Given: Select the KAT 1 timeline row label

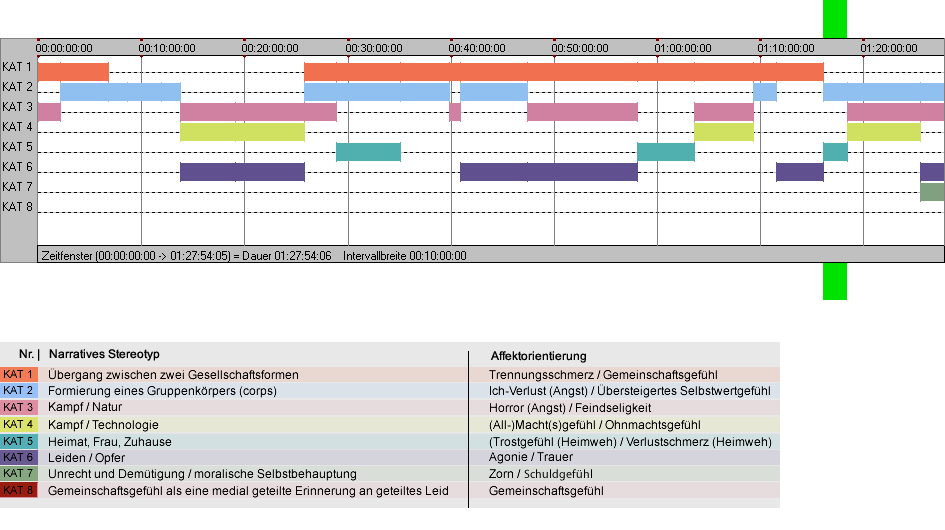Looking at the screenshot, I should pyautogui.click(x=17, y=67).
